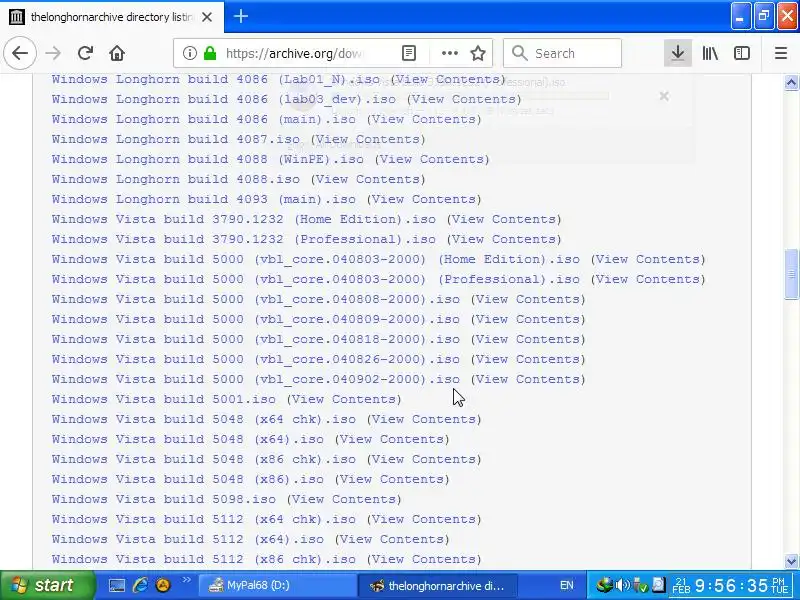
Task: Switch to thelonghornarchive taskbar button
Action: [438, 585]
